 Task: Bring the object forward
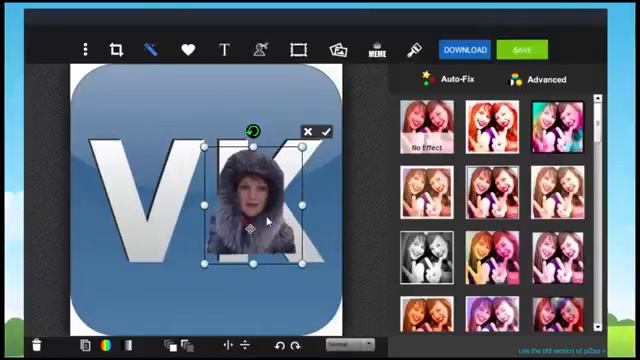pos(170,346)
